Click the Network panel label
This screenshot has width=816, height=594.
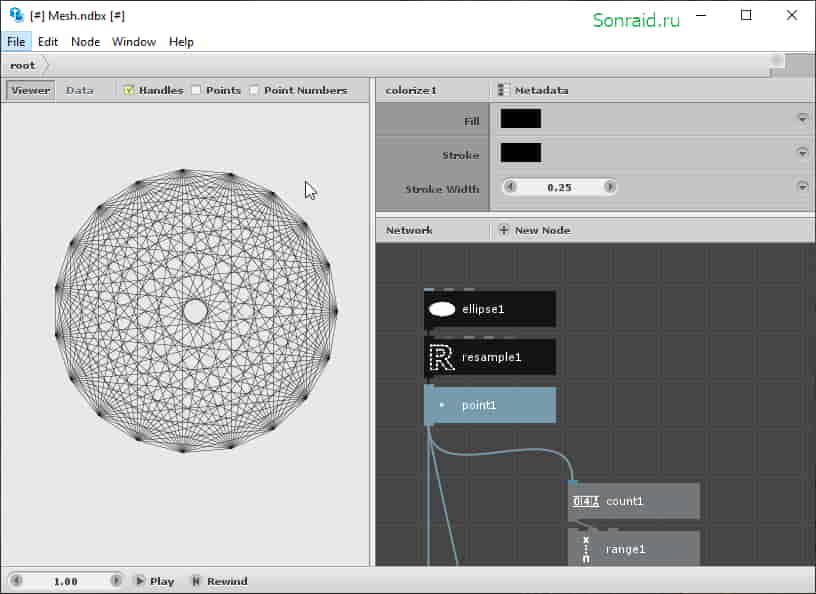pos(409,230)
